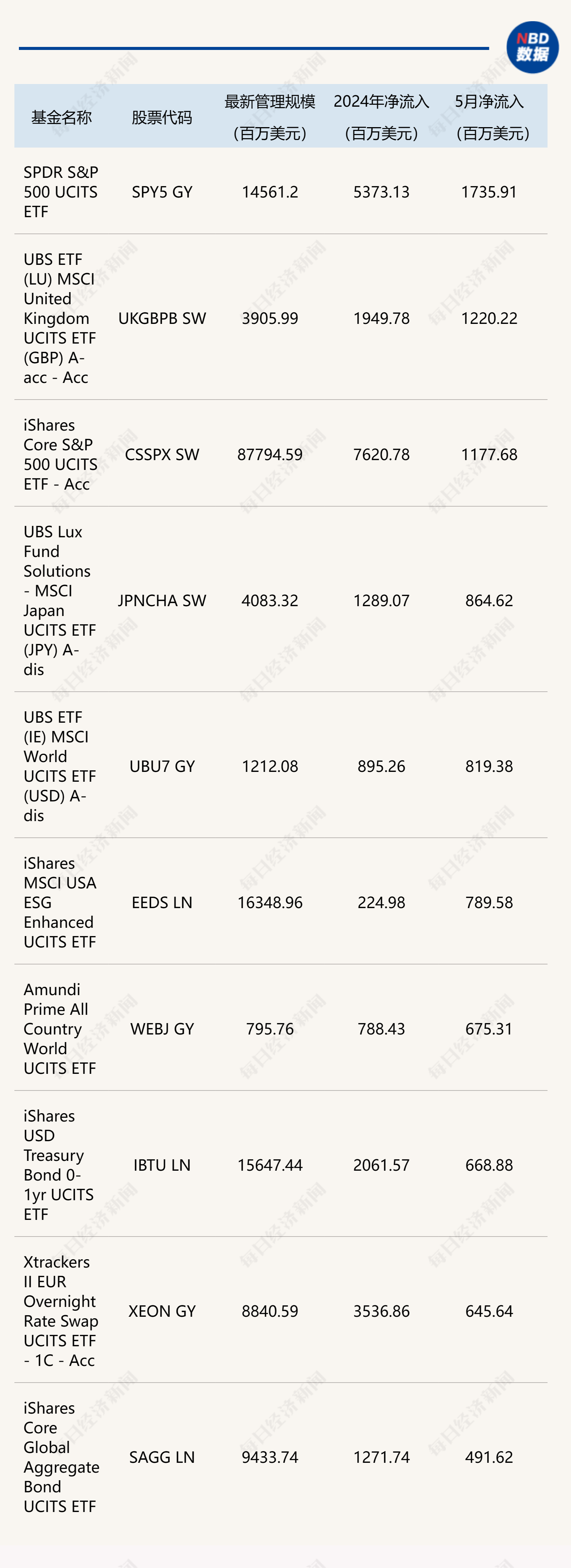Click the SAGG LN ticker code
Image resolution: width=571 pixels, height=1568 pixels.
pos(162,1457)
